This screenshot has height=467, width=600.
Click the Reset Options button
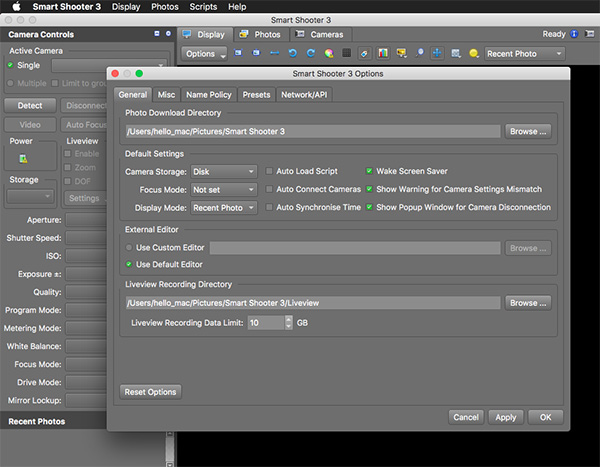pyautogui.click(x=151, y=392)
